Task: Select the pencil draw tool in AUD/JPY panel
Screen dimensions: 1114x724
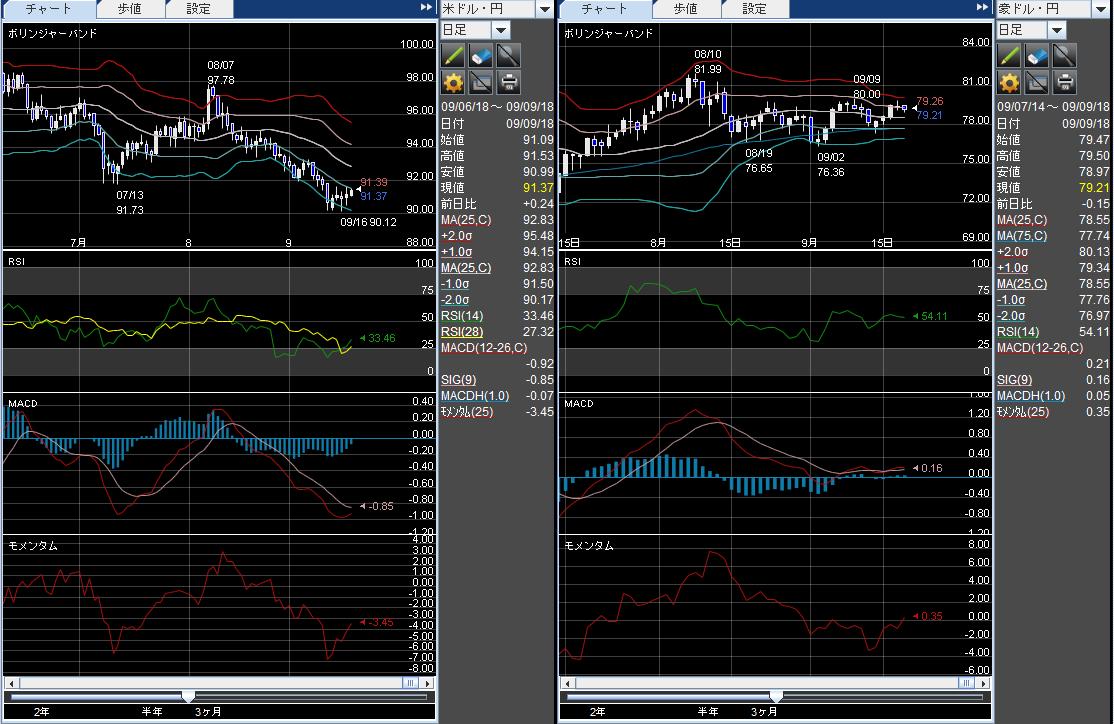Action: pyautogui.click(x=1009, y=54)
